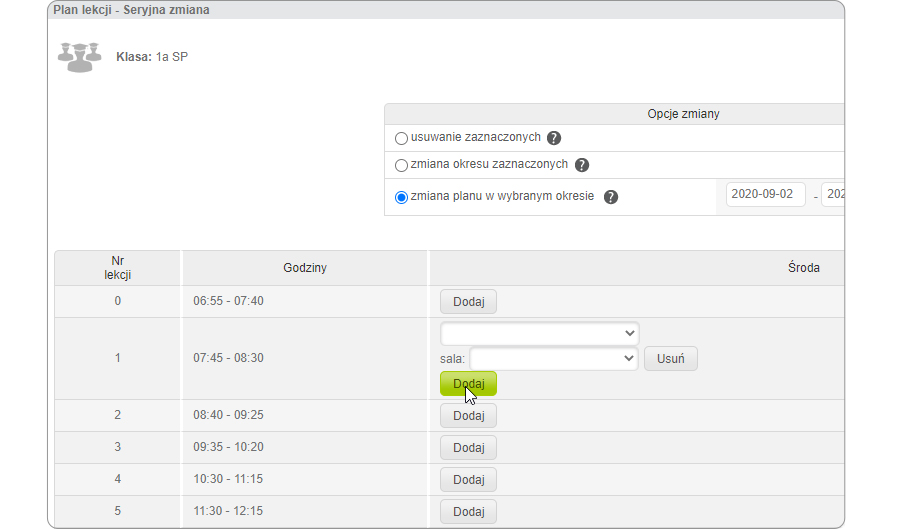Click Dodaj for lesson 5 at 11:30
The image size is (900, 529).
point(468,511)
